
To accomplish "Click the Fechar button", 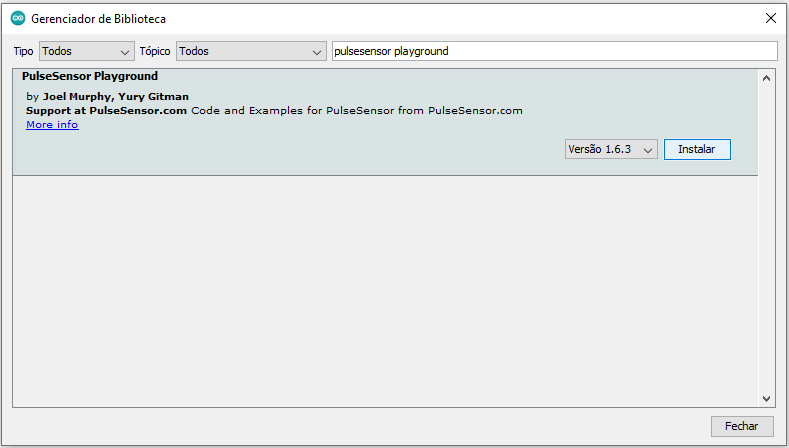I will pos(742,426).
